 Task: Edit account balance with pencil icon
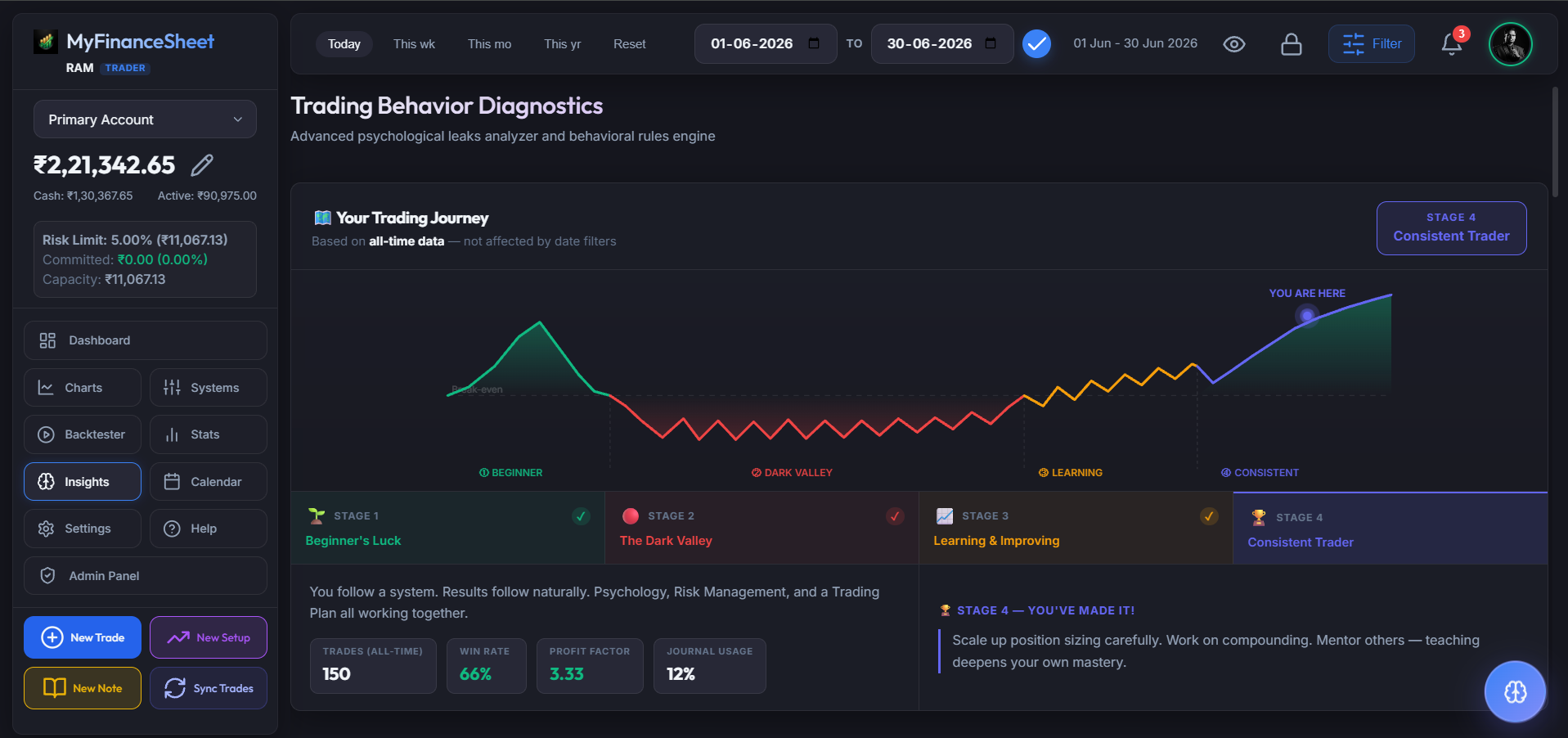(202, 165)
